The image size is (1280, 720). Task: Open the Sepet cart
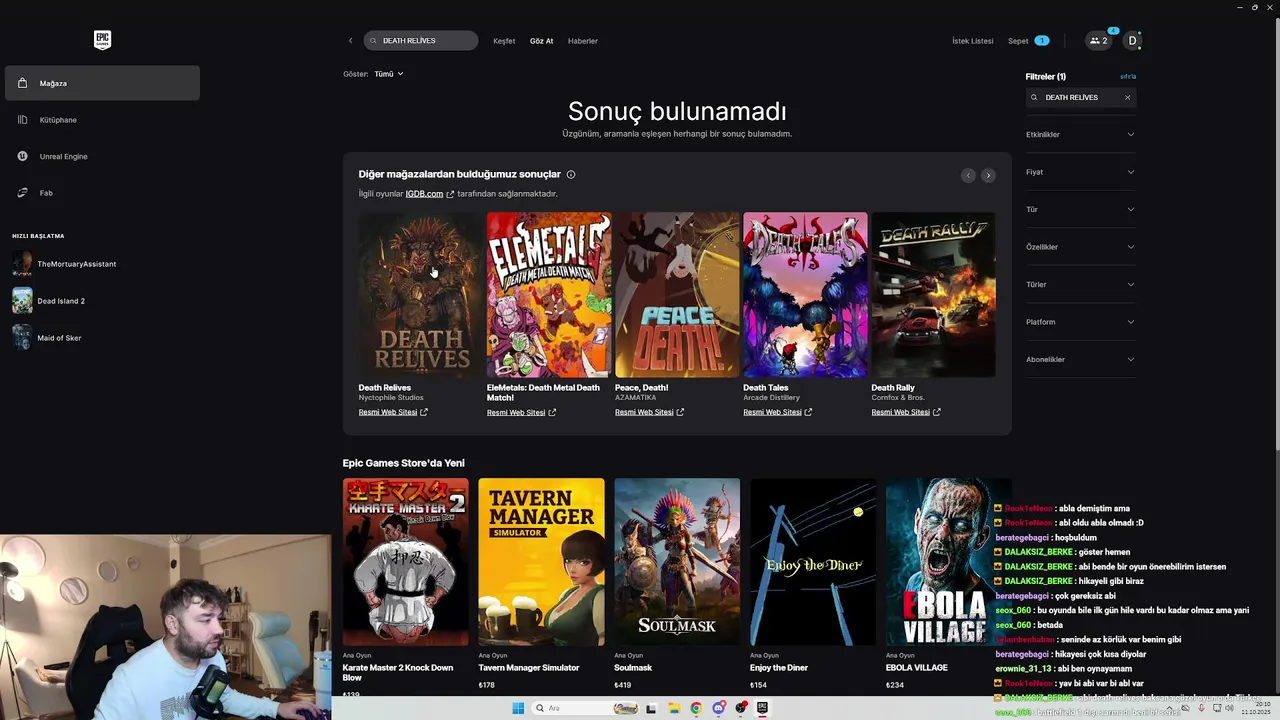[x=1028, y=41]
